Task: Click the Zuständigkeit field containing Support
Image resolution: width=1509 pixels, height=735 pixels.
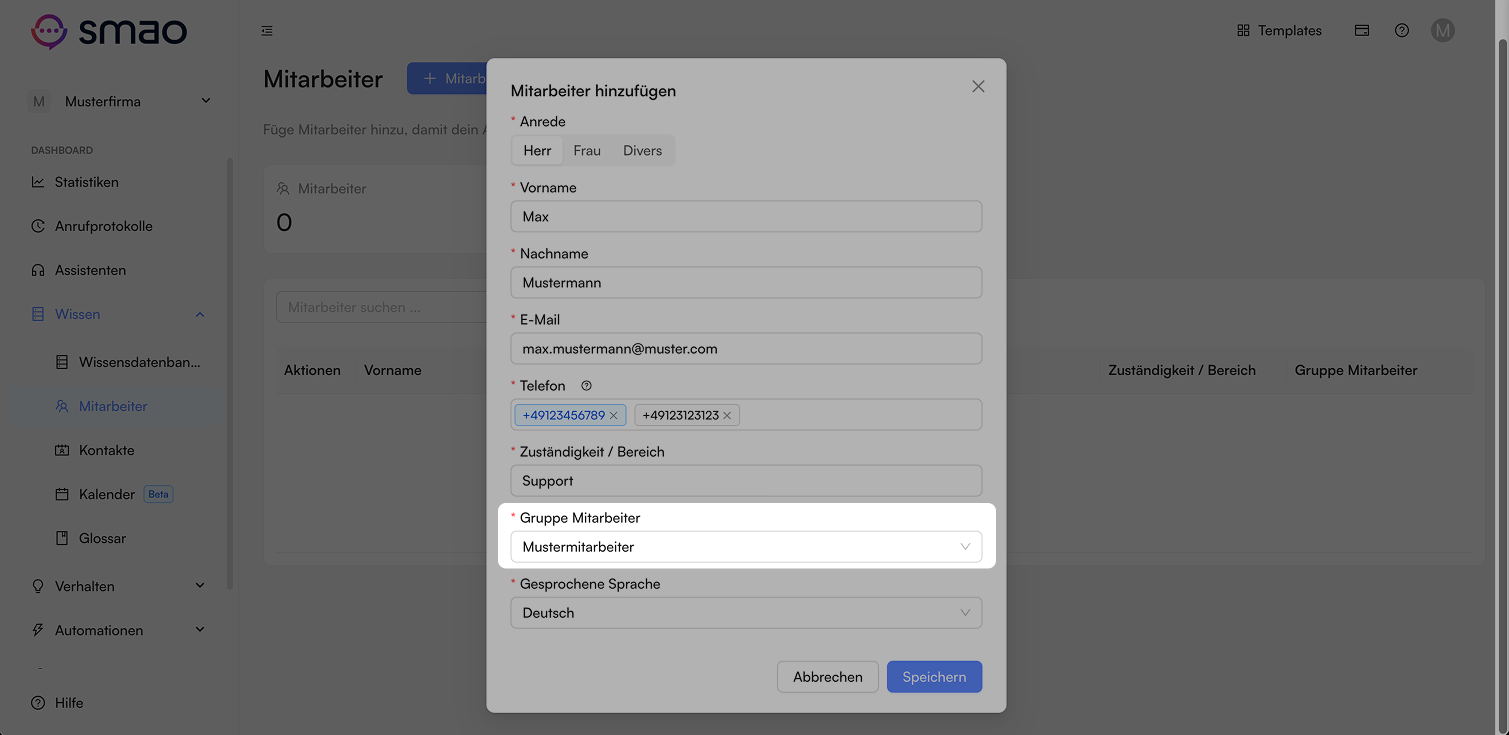Action: 746,481
